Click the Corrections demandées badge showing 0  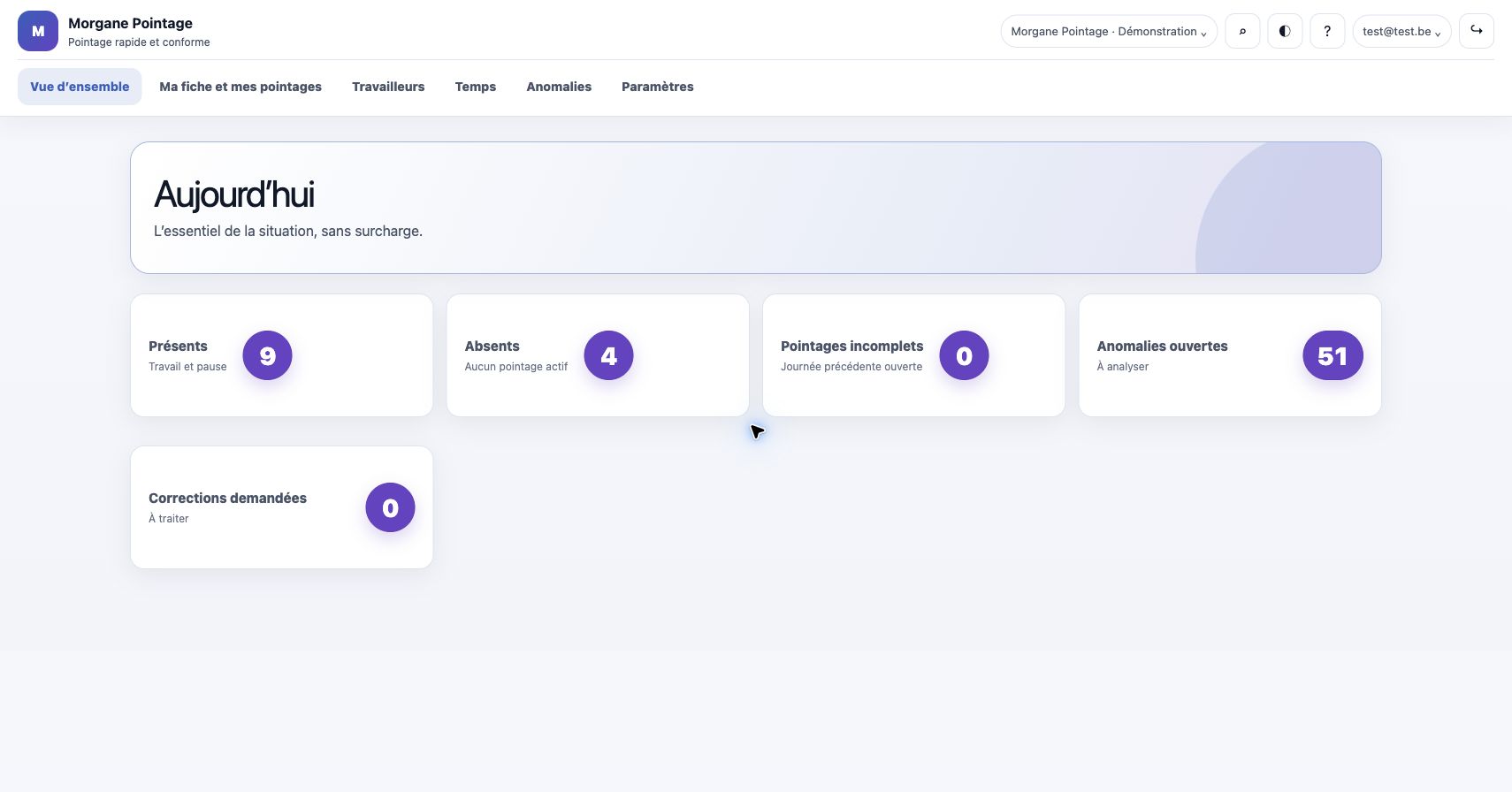[x=390, y=507]
